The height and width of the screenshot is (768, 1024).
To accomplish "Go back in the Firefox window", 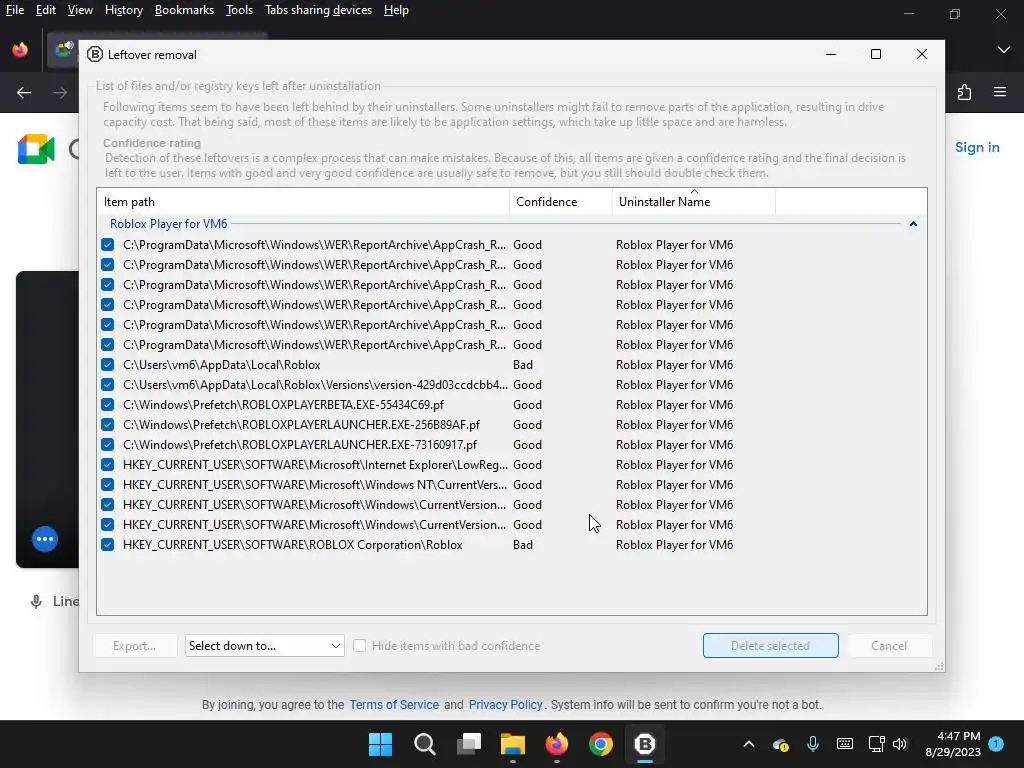I will coord(24,93).
